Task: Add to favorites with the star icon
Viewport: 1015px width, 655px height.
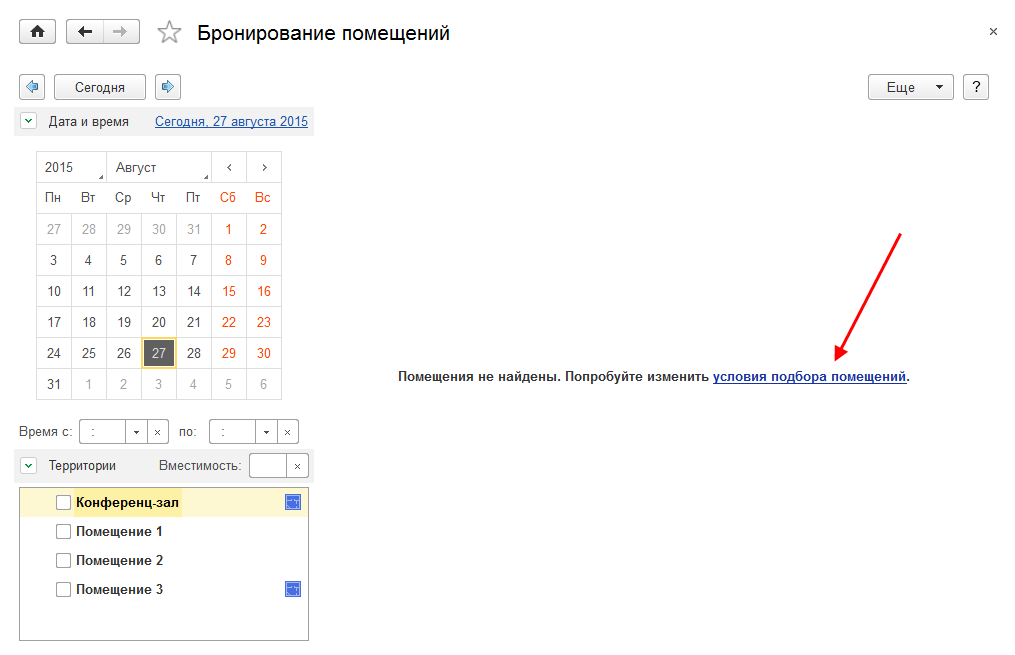Action: pos(169,32)
